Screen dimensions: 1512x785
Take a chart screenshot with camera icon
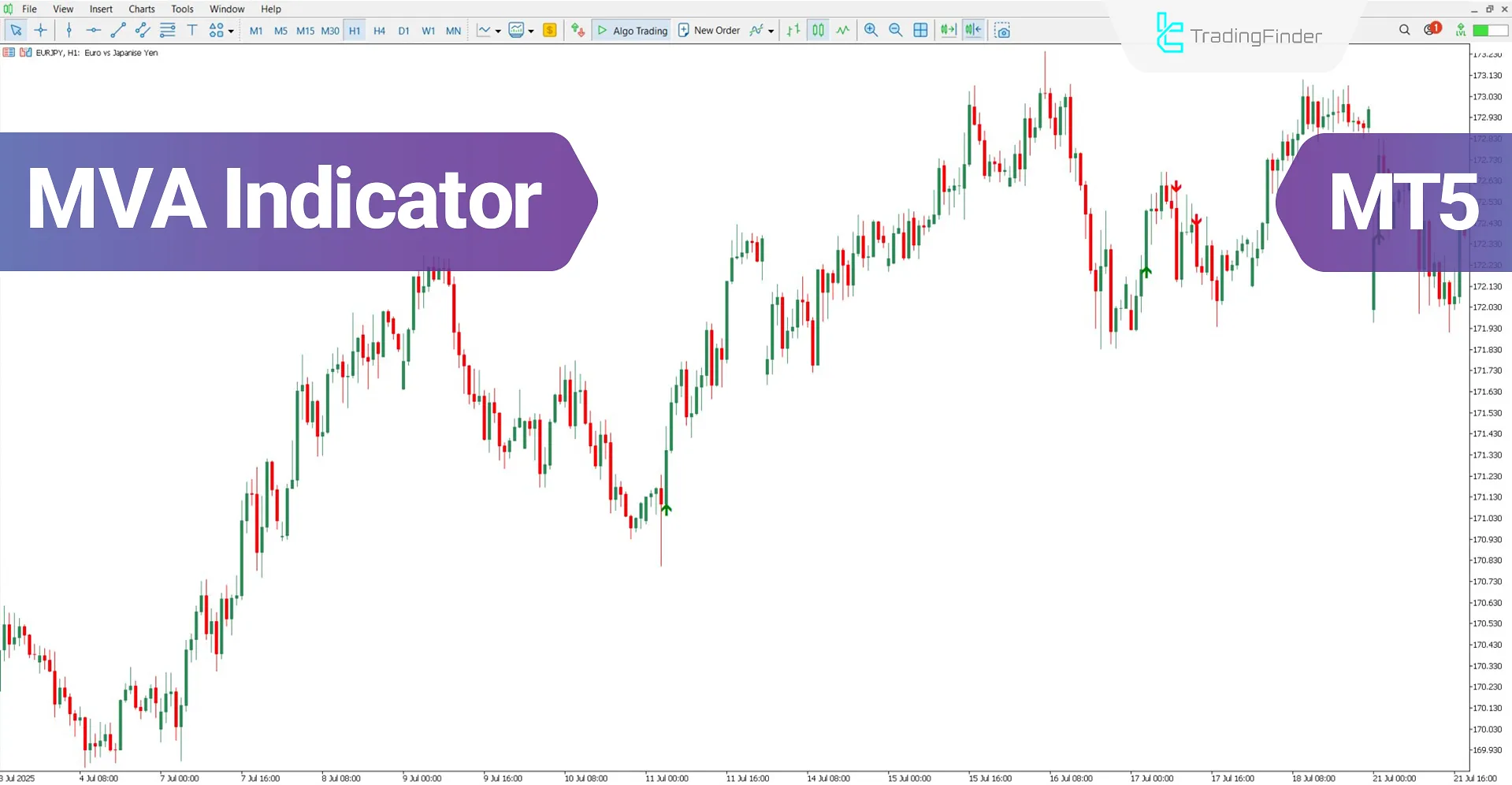[x=1001, y=31]
